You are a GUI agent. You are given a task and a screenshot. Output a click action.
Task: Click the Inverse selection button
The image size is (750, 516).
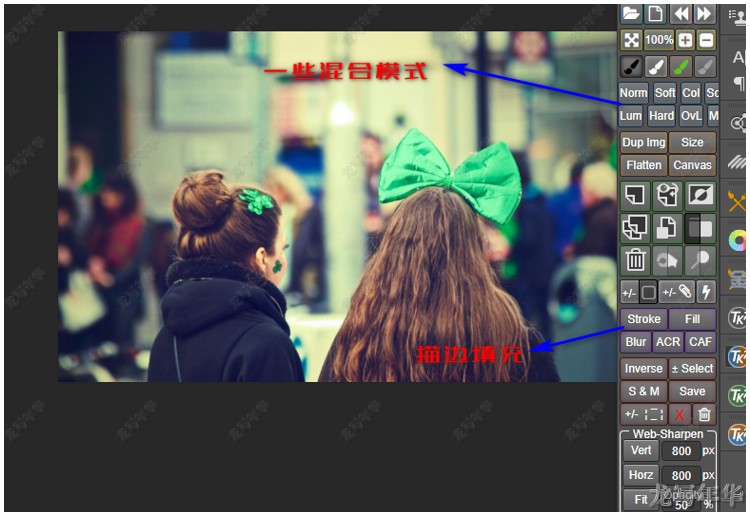[644, 369]
